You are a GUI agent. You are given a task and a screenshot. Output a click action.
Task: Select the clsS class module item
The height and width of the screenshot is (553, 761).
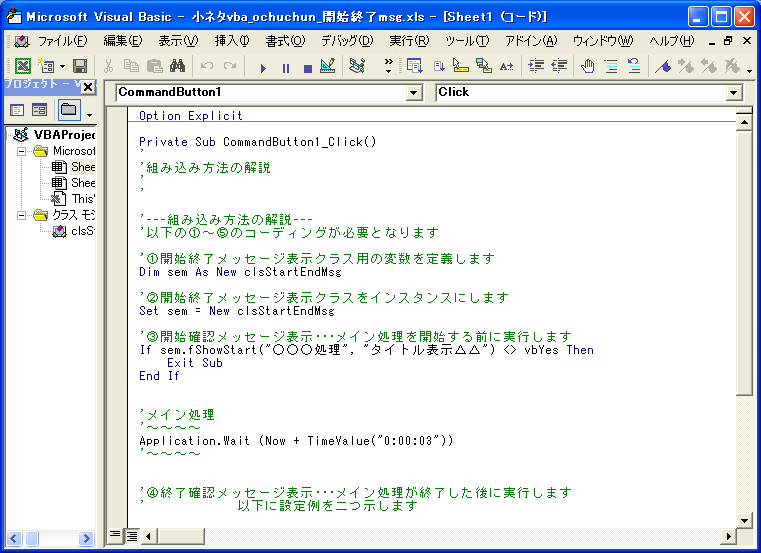[x=83, y=231]
